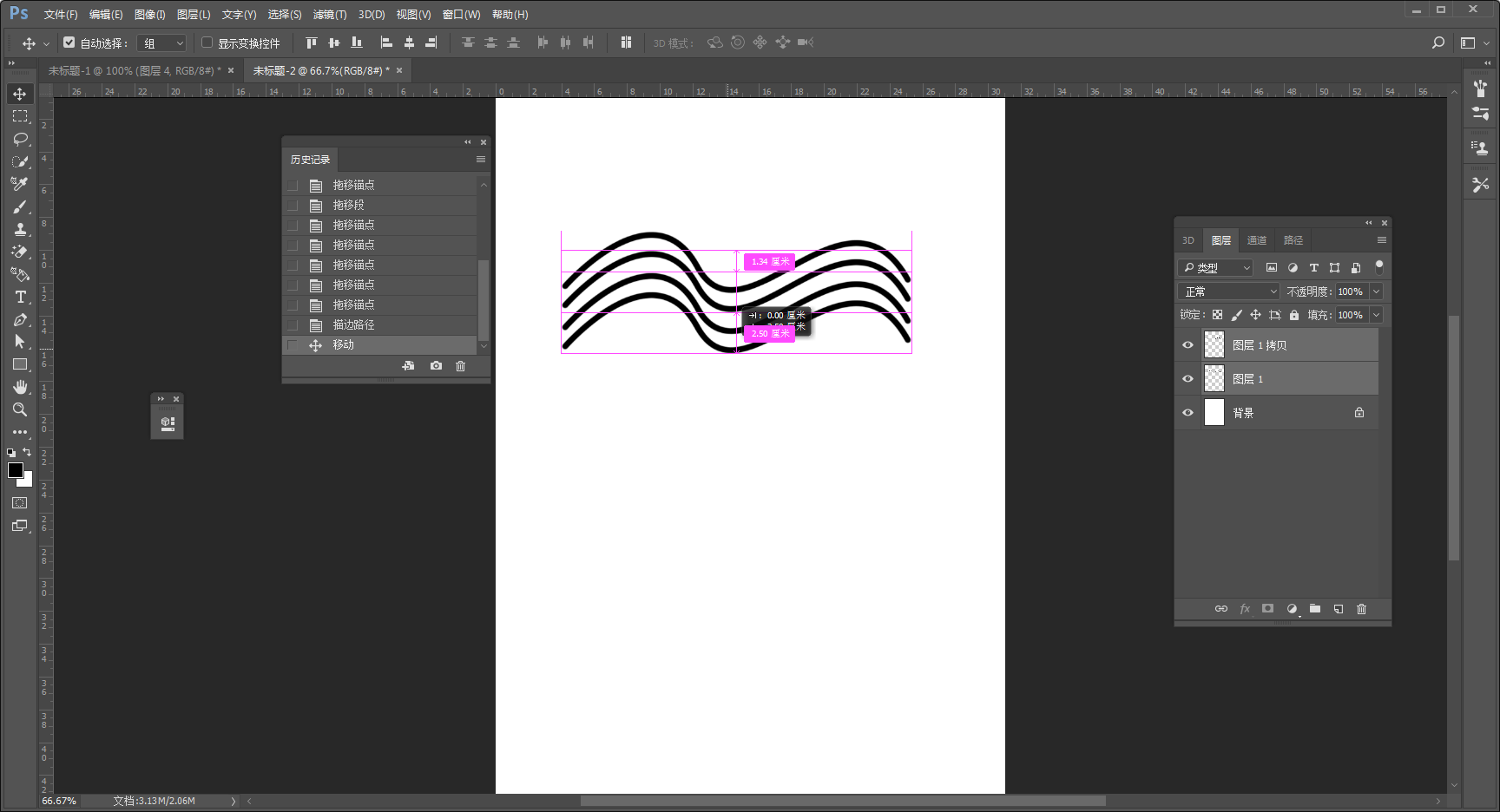The width and height of the screenshot is (1500, 812).
Task: Open the tool preset picker arrow
Action: [46, 43]
